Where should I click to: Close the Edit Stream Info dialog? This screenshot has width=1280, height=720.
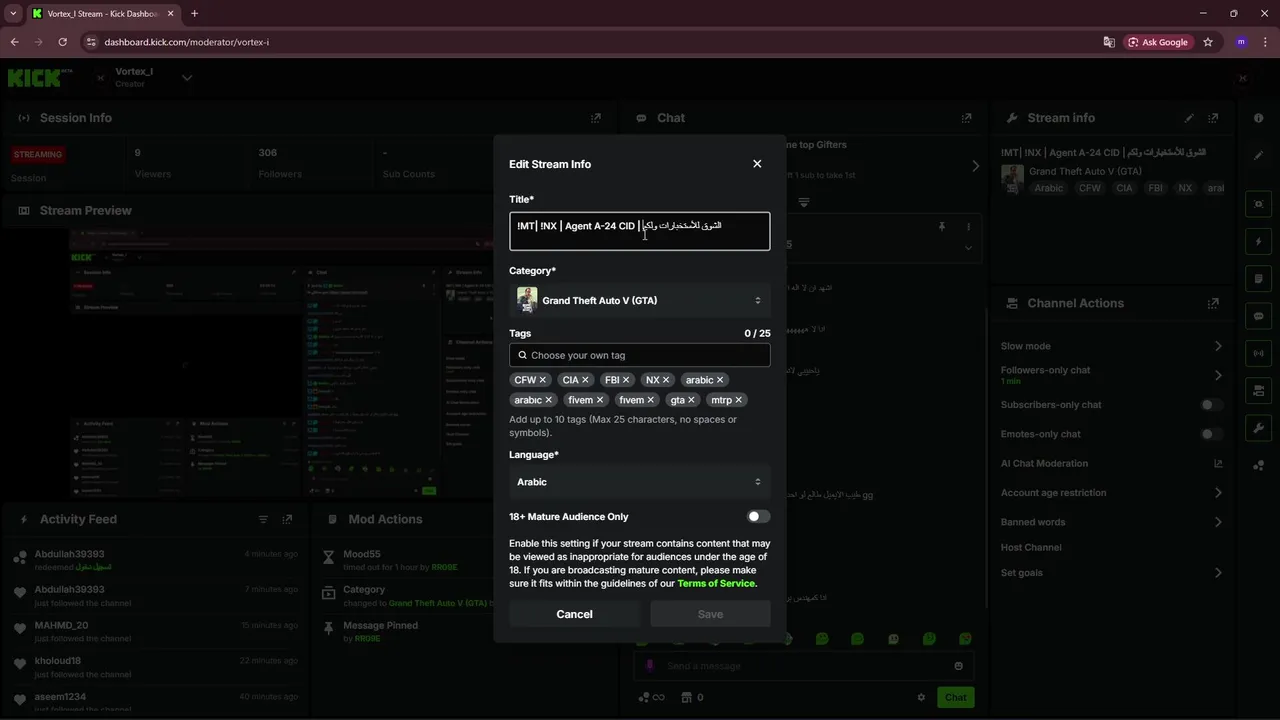[x=757, y=164]
